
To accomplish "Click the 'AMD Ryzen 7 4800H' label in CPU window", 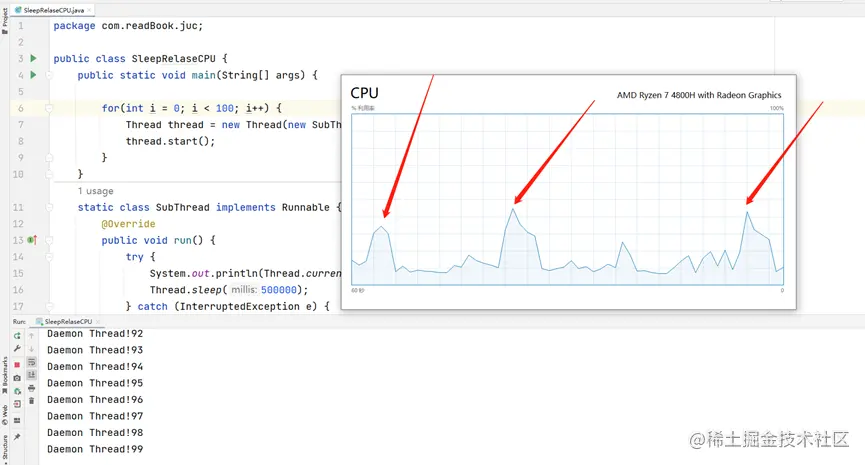I will [699, 95].
